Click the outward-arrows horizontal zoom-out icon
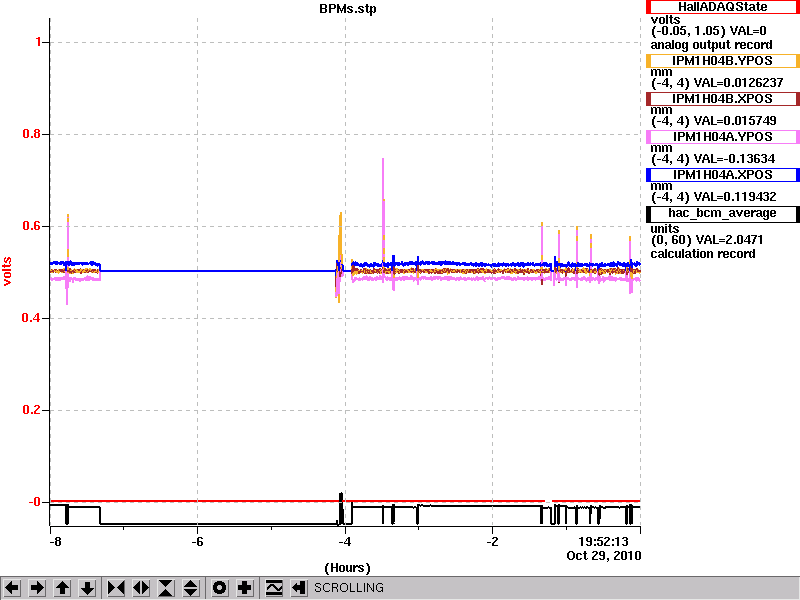 point(141,588)
